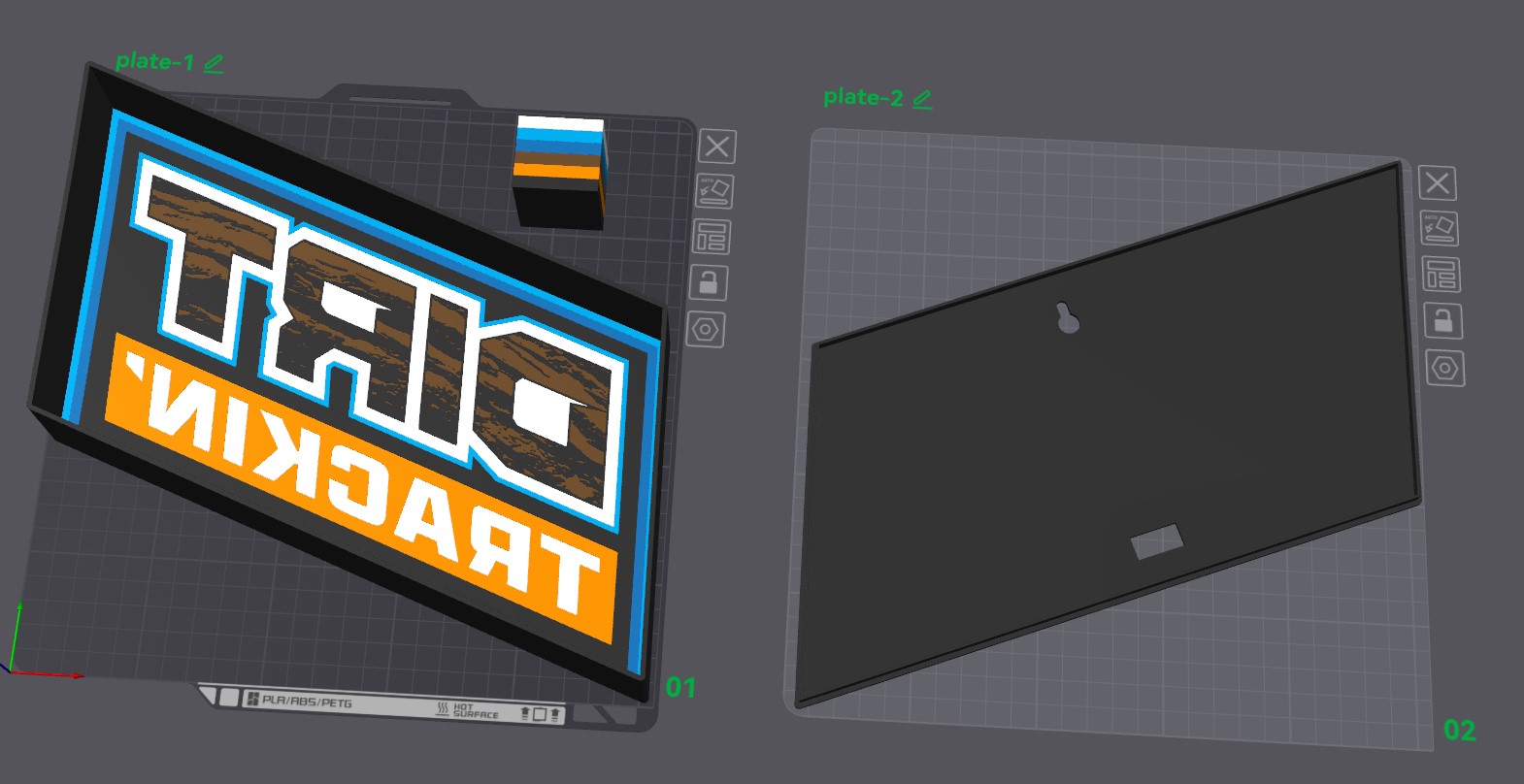Edit plate-2 name with pencil icon
1524x784 pixels.
pyautogui.click(x=922, y=99)
